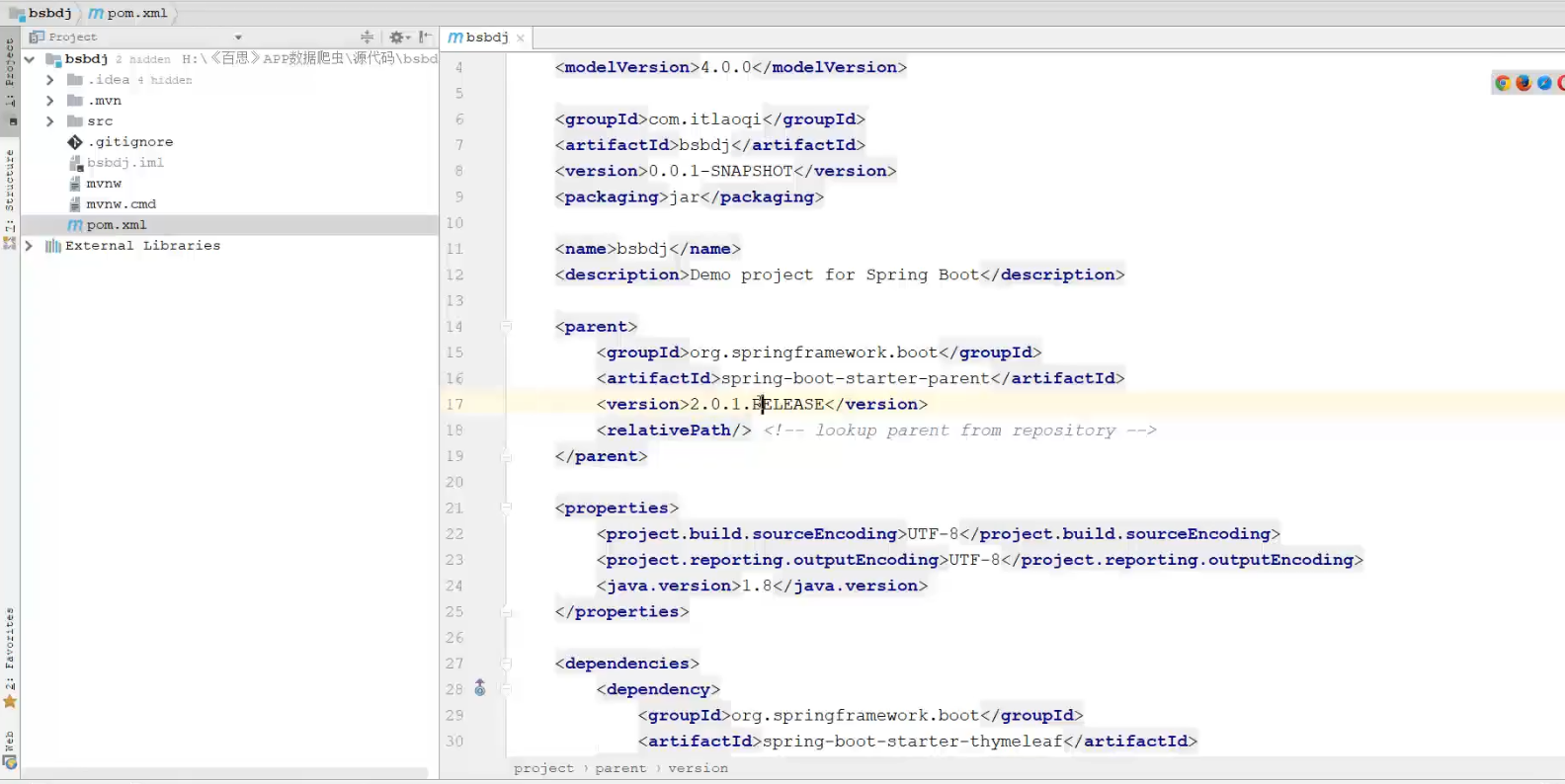This screenshot has width=1565, height=784.
Task: Click the Maven override gutter icon on line 28
Action: [480, 688]
